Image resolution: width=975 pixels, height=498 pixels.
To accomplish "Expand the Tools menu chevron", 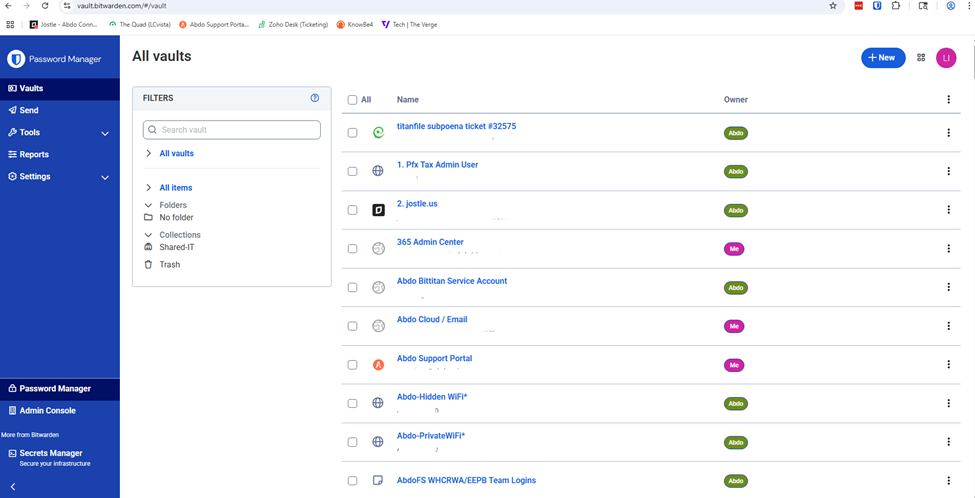I will coord(105,133).
